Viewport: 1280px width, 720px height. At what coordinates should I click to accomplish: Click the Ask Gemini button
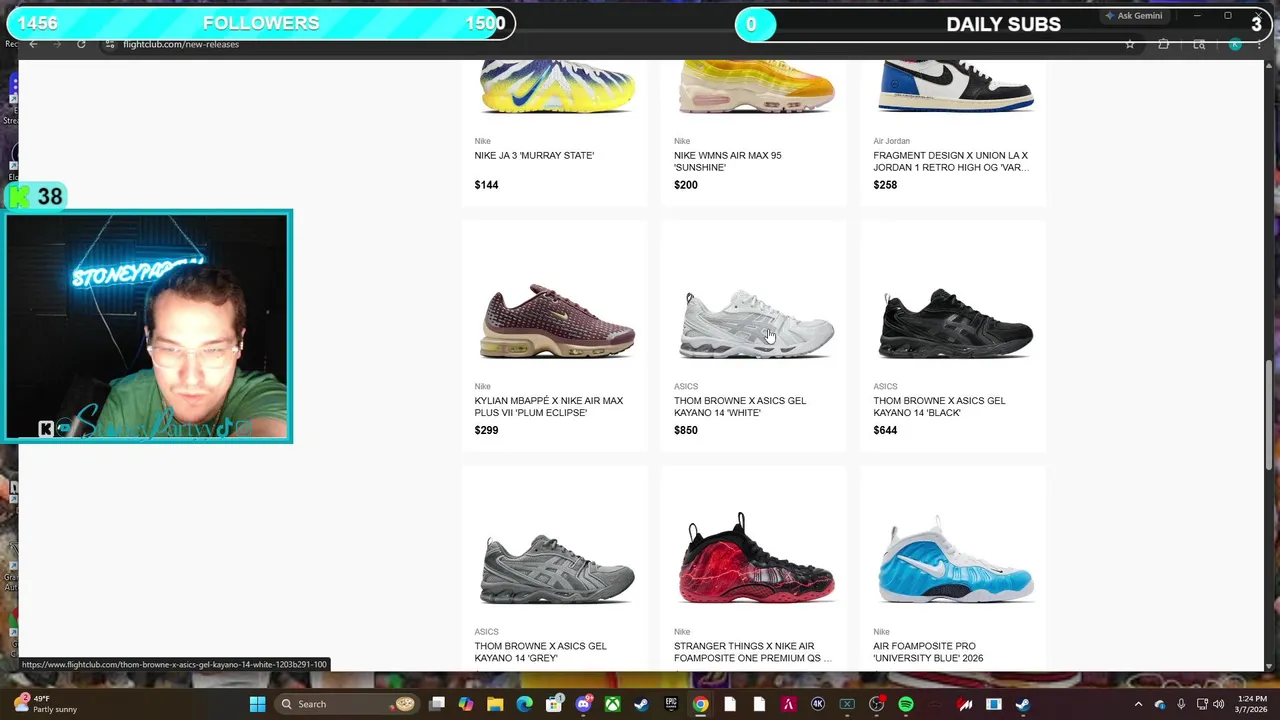click(x=1133, y=16)
